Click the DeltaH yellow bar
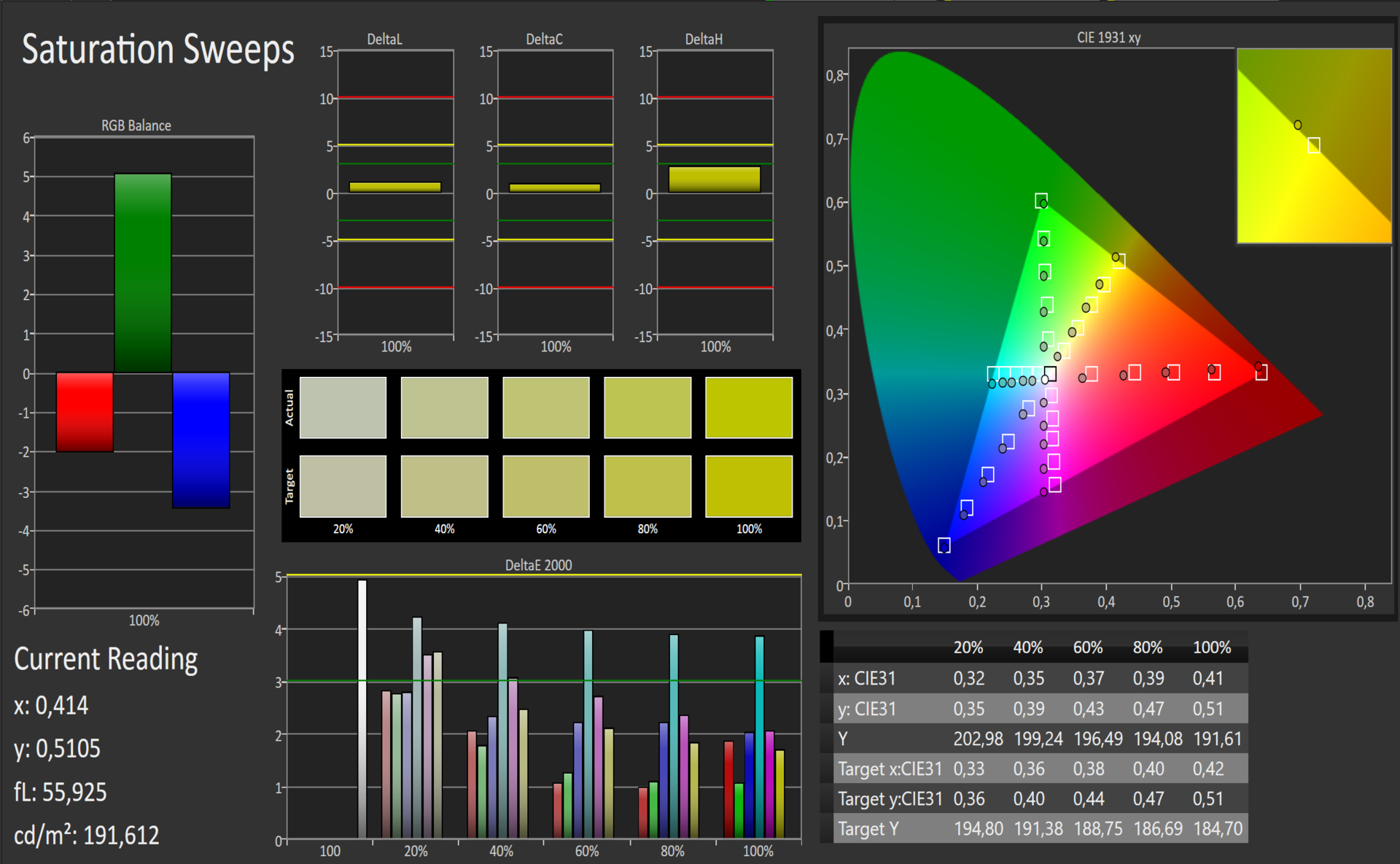Screen dimensions: 1400x864 pos(715,179)
